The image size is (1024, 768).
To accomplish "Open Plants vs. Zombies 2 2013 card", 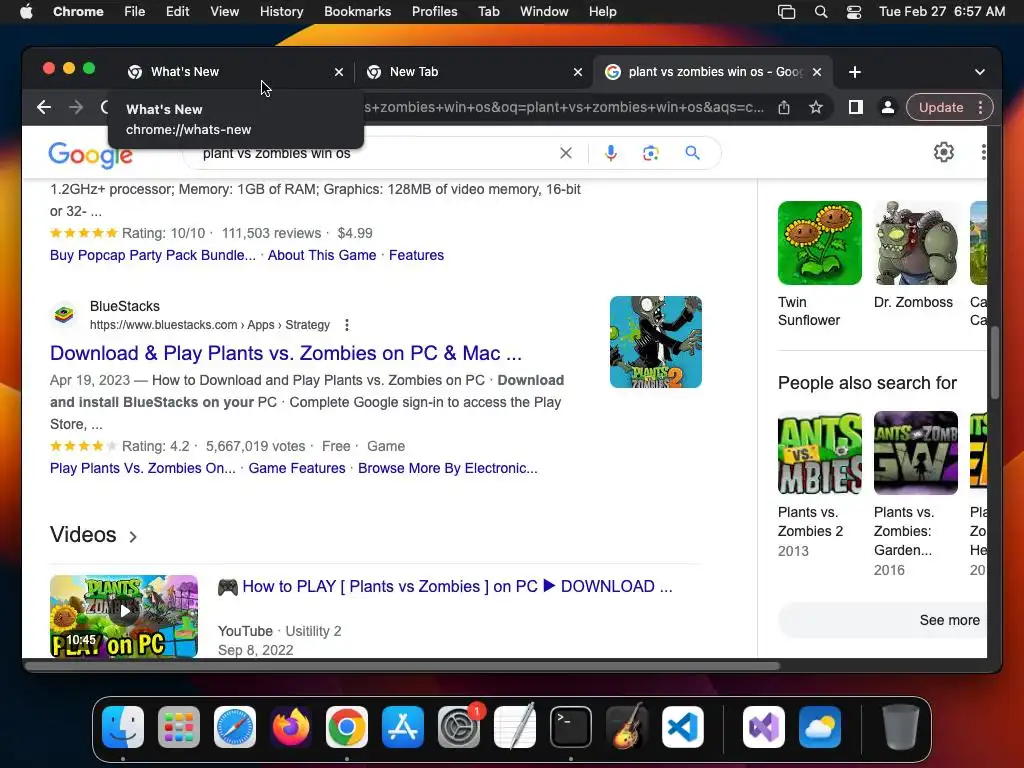I will tap(820, 485).
